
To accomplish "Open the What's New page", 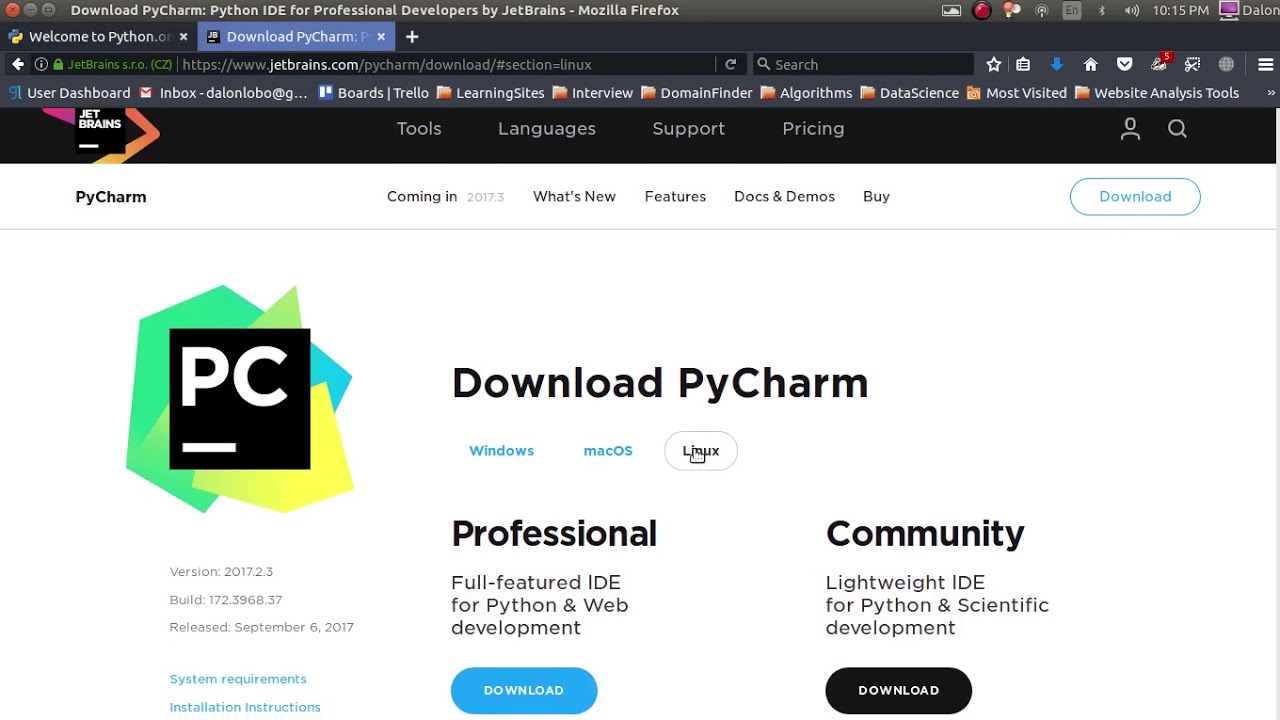I will [574, 197].
